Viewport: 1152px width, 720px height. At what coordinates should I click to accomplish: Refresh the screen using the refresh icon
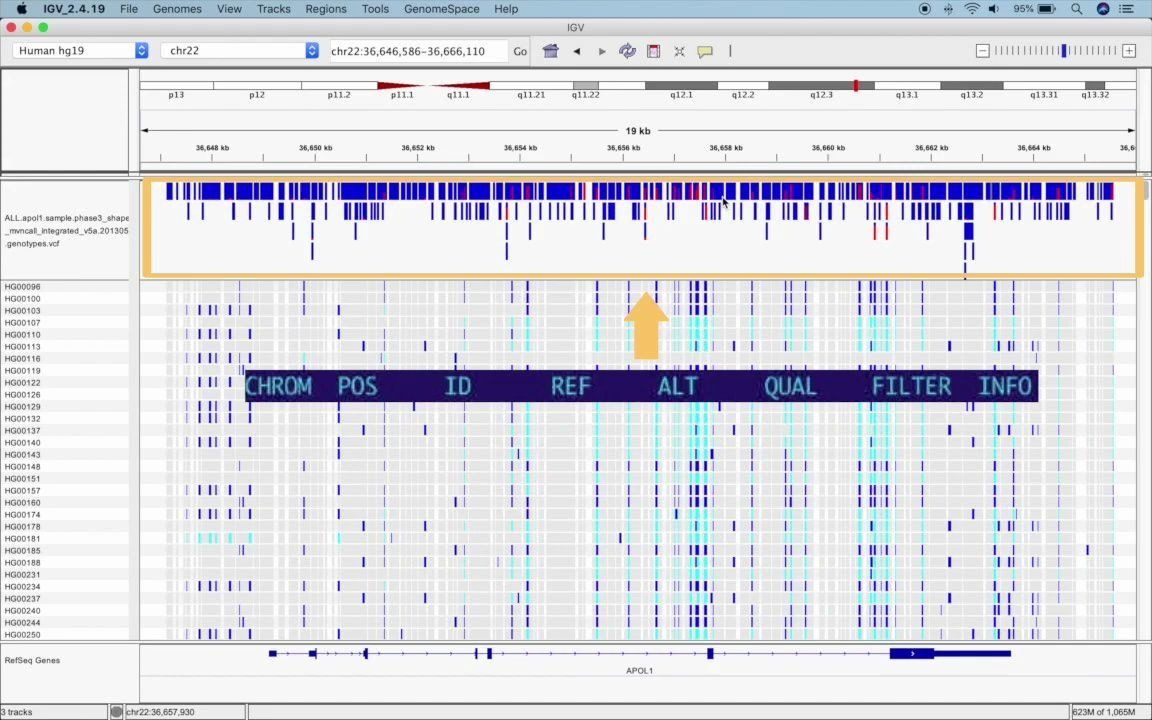coord(627,51)
